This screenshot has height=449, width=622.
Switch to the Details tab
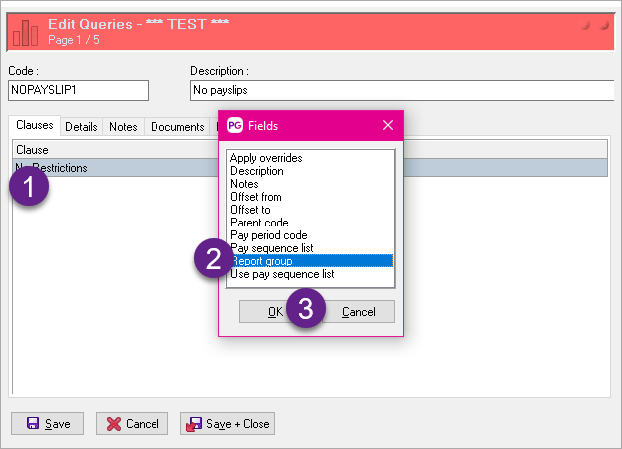(81, 127)
